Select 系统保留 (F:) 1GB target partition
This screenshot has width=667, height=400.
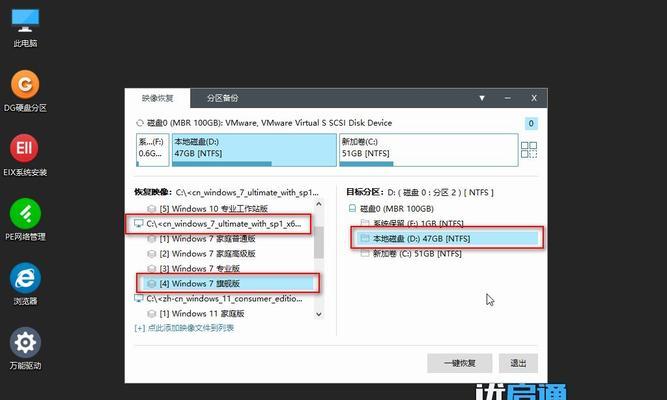(x=418, y=223)
